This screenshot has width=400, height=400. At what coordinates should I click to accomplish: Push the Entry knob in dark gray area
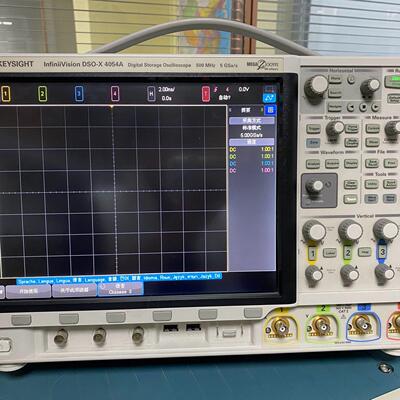coord(314,187)
